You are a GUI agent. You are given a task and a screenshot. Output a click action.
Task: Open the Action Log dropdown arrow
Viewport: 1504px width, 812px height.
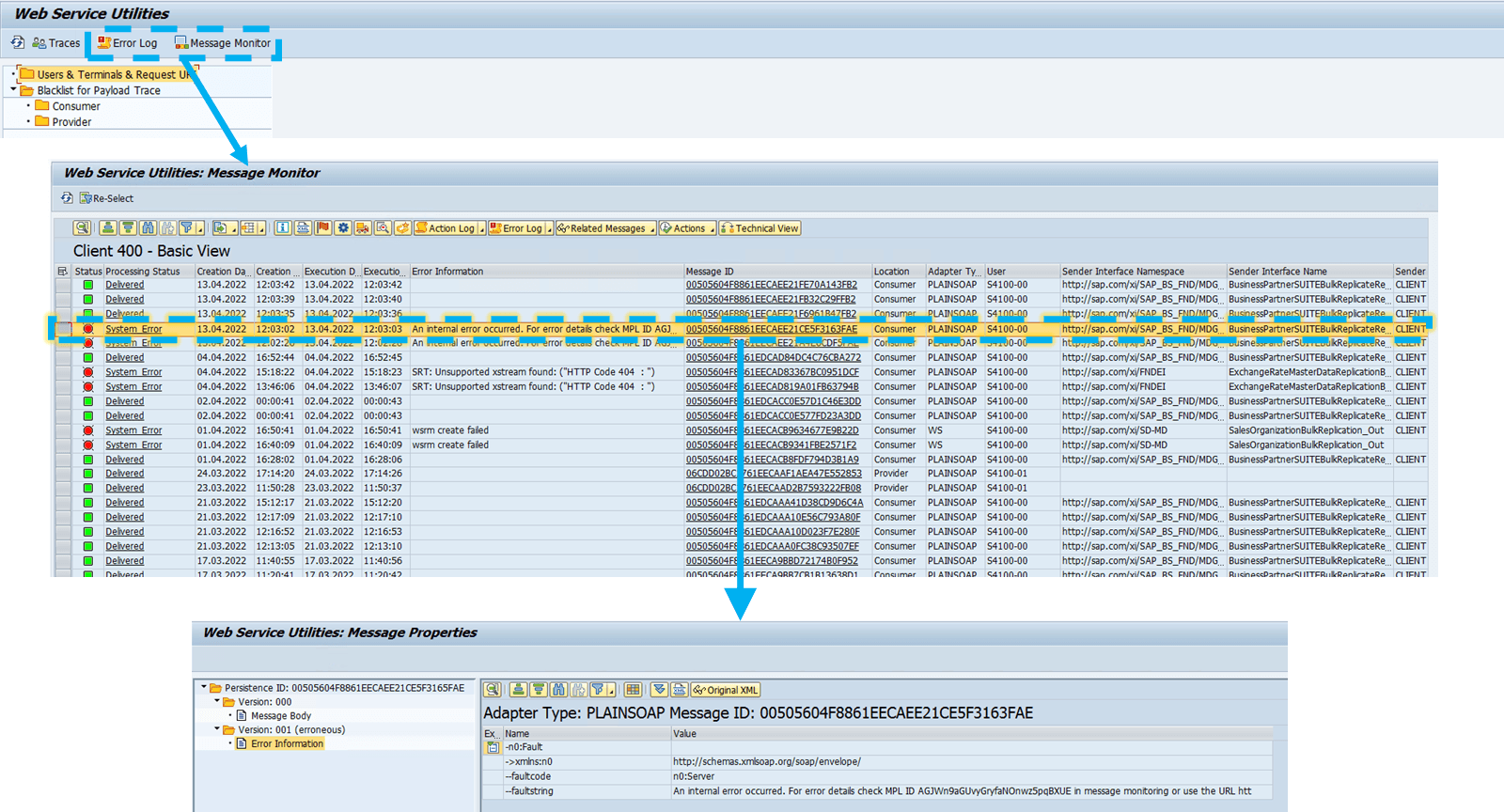(x=481, y=229)
